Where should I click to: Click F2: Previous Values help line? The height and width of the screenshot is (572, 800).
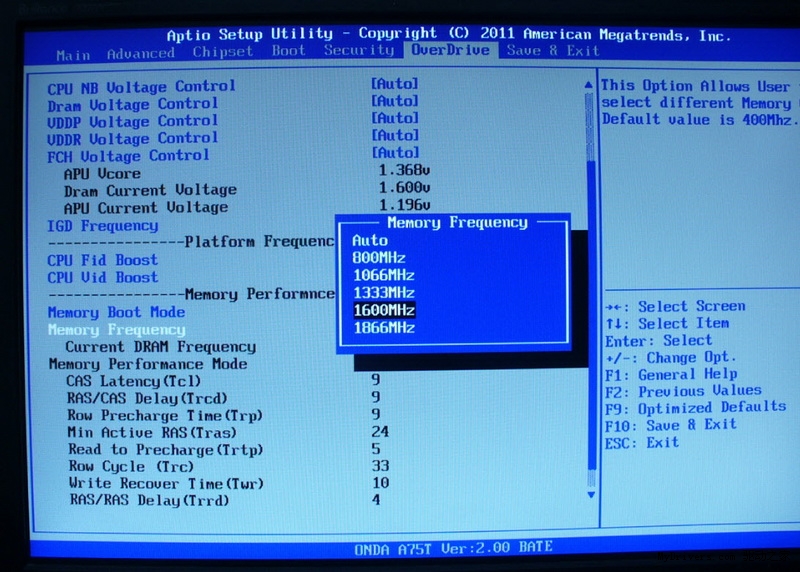683,391
